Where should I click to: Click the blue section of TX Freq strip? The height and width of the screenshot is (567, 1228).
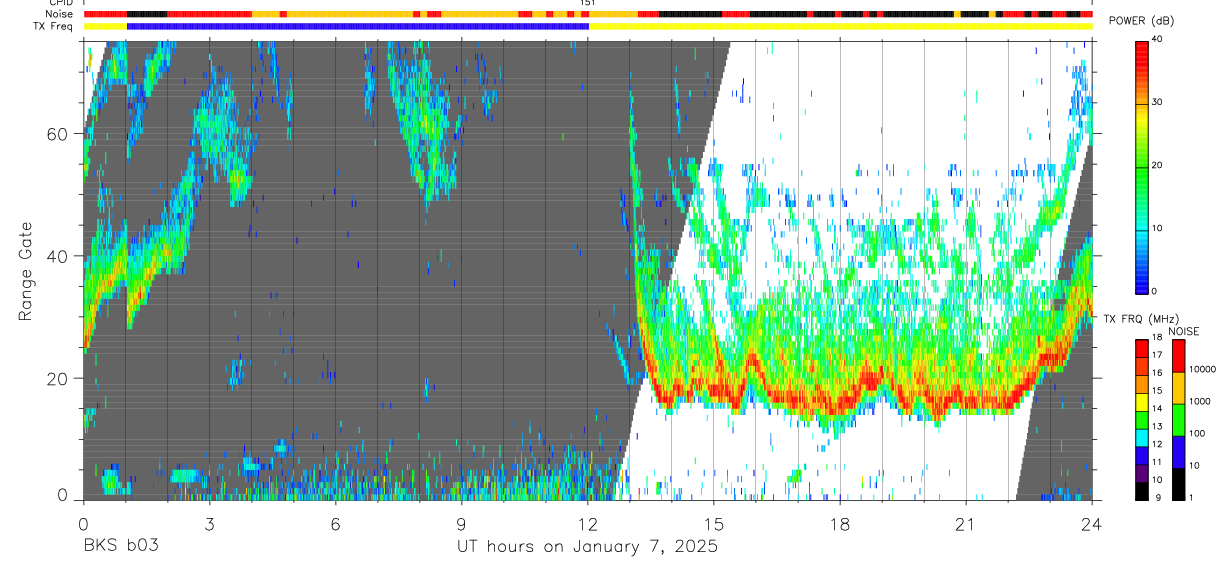point(358,26)
